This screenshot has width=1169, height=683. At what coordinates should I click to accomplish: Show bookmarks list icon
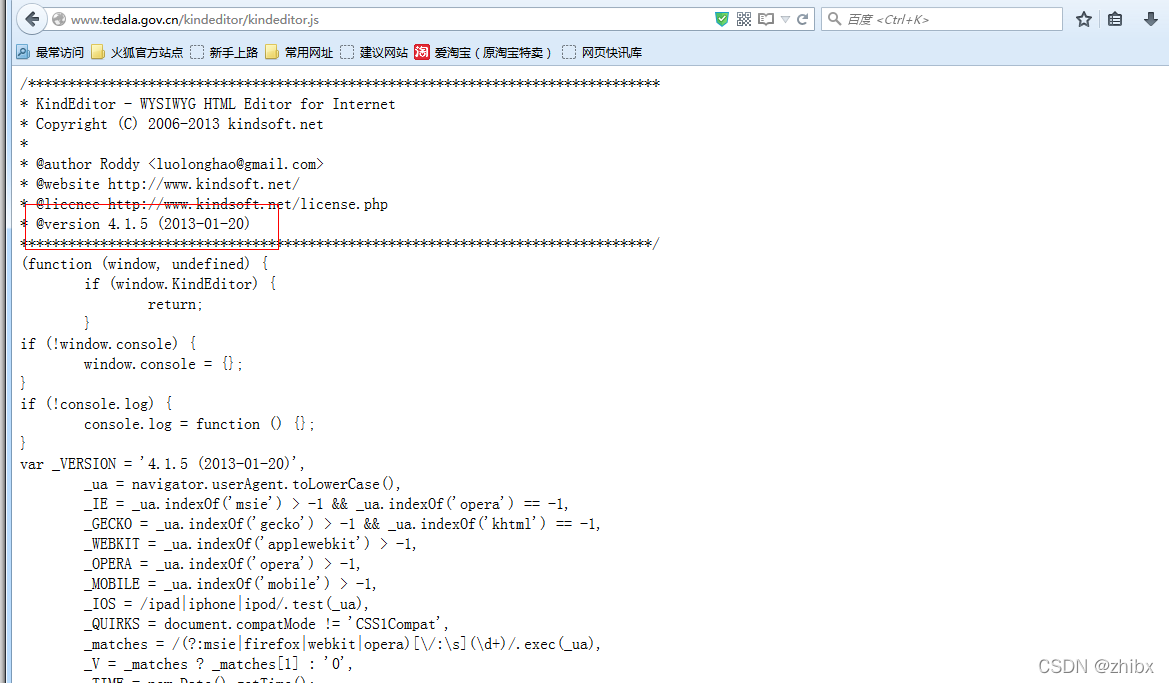point(1115,19)
